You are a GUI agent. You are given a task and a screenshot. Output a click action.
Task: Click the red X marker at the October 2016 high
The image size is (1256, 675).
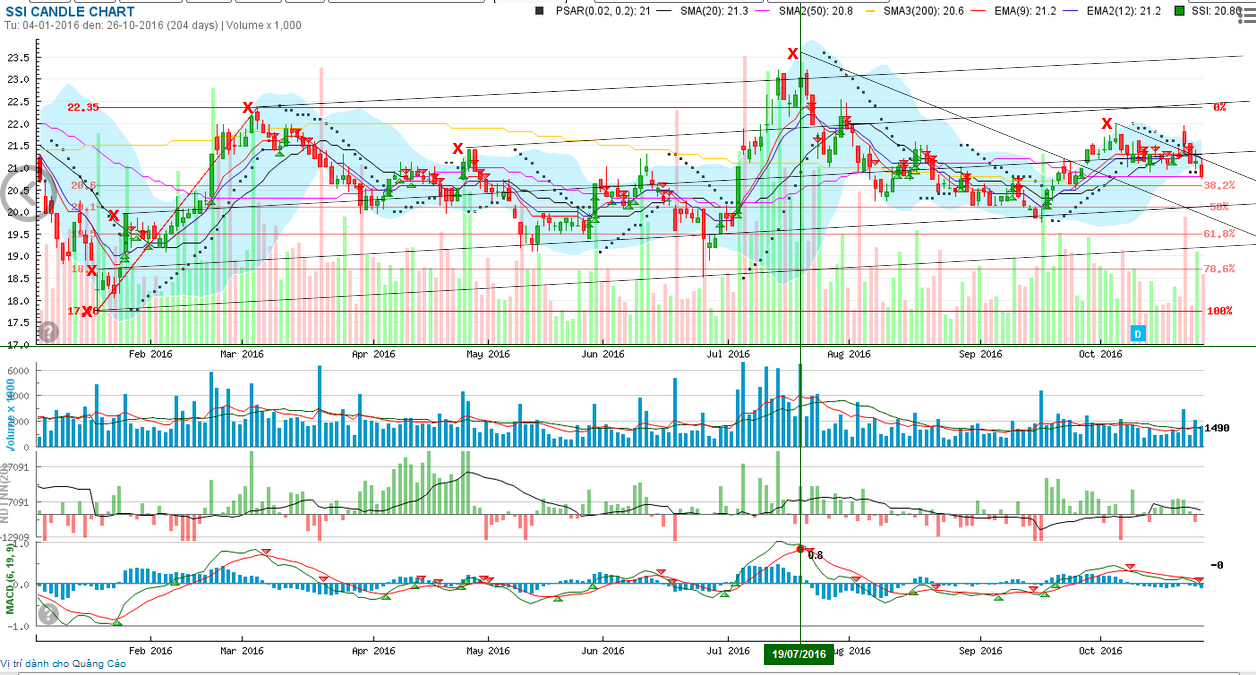click(1107, 123)
